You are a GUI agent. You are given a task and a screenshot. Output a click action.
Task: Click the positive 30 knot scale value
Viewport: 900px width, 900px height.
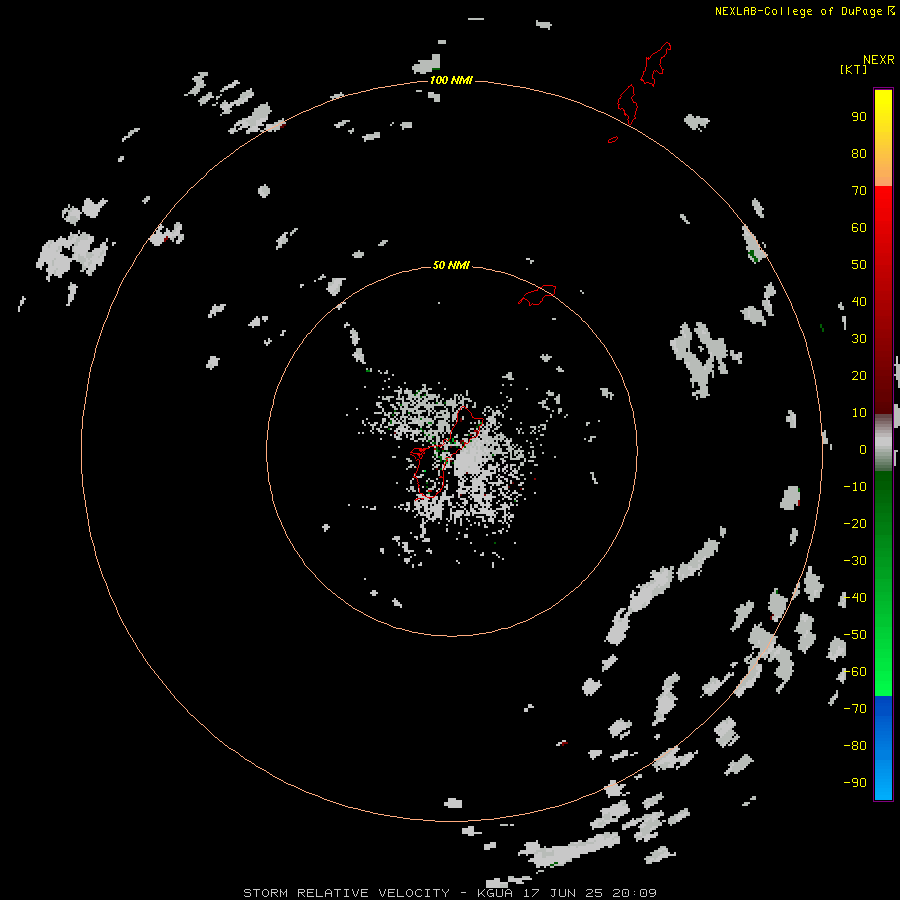[x=859, y=339]
